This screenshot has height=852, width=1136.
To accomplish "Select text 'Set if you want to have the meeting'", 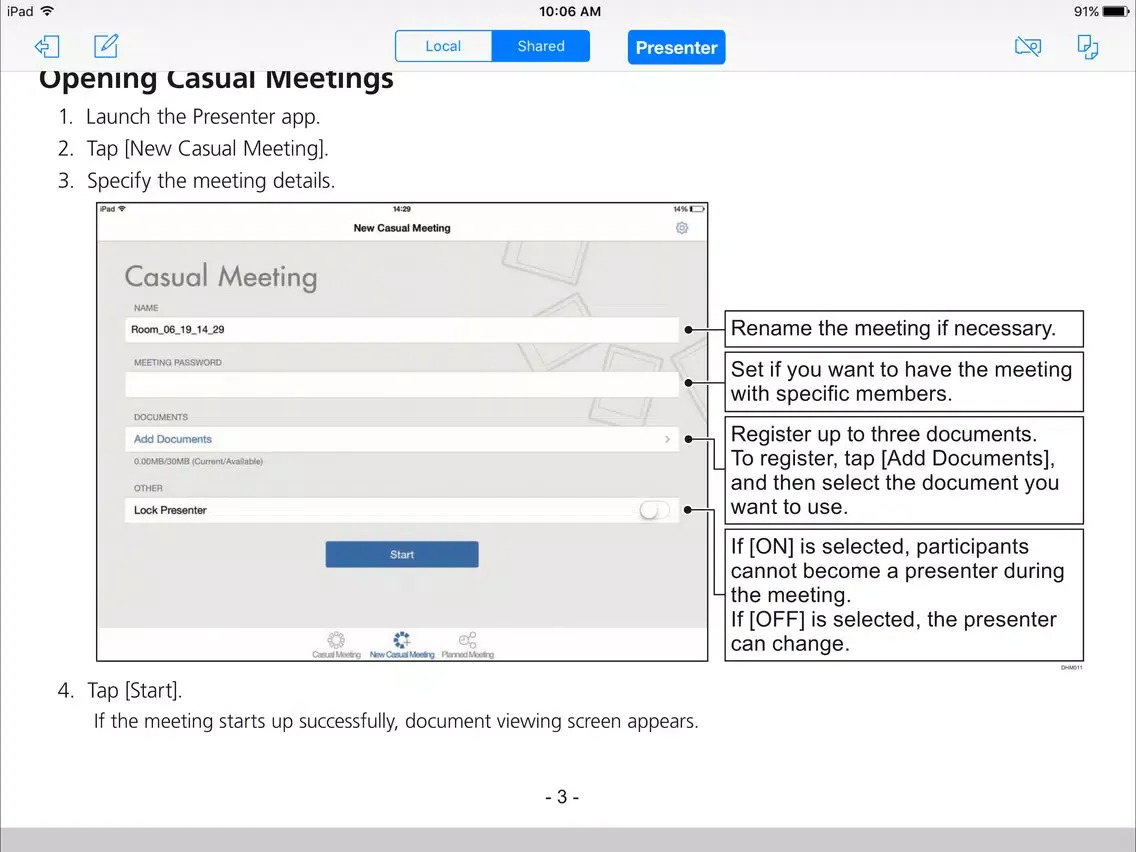I will coord(901,369).
